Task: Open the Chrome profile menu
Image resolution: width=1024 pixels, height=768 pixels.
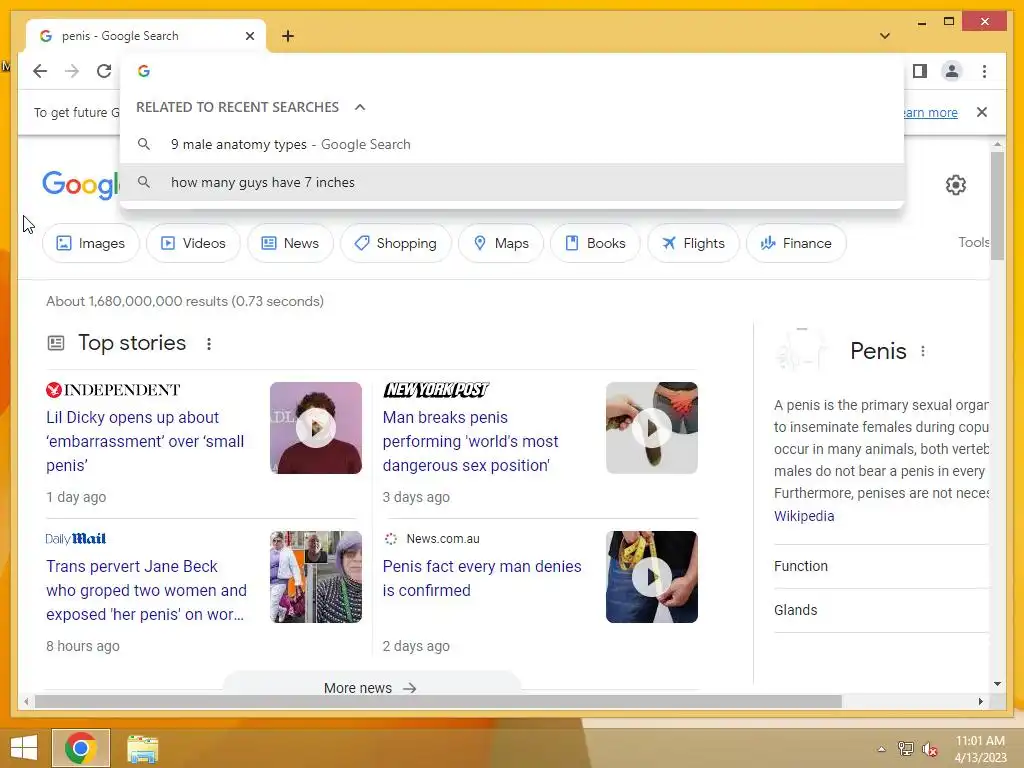Action: point(952,71)
